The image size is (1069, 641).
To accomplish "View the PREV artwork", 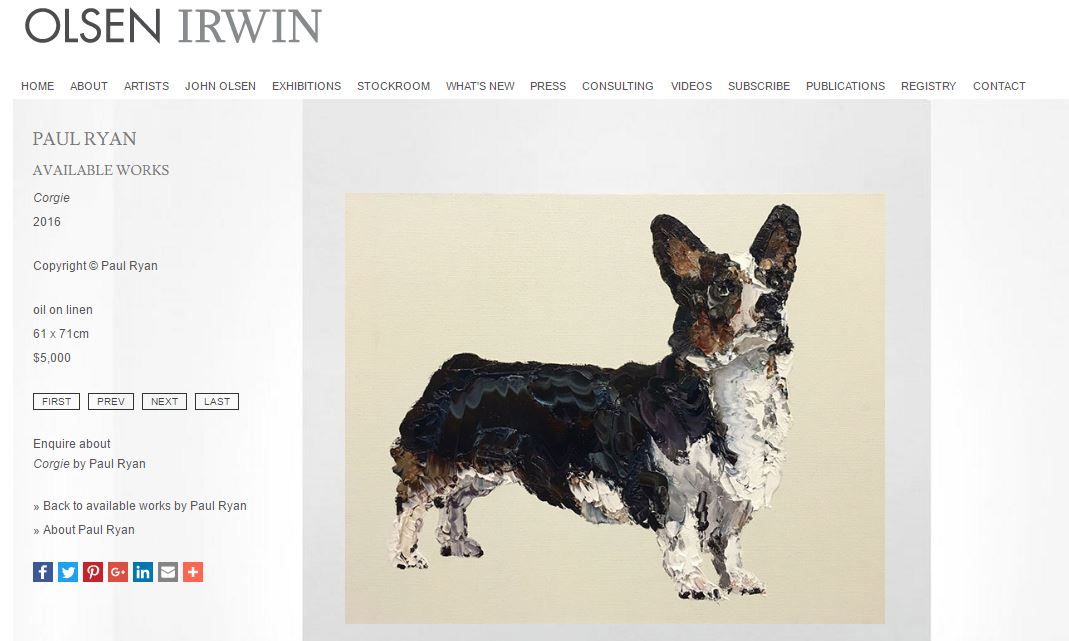I will pos(110,402).
